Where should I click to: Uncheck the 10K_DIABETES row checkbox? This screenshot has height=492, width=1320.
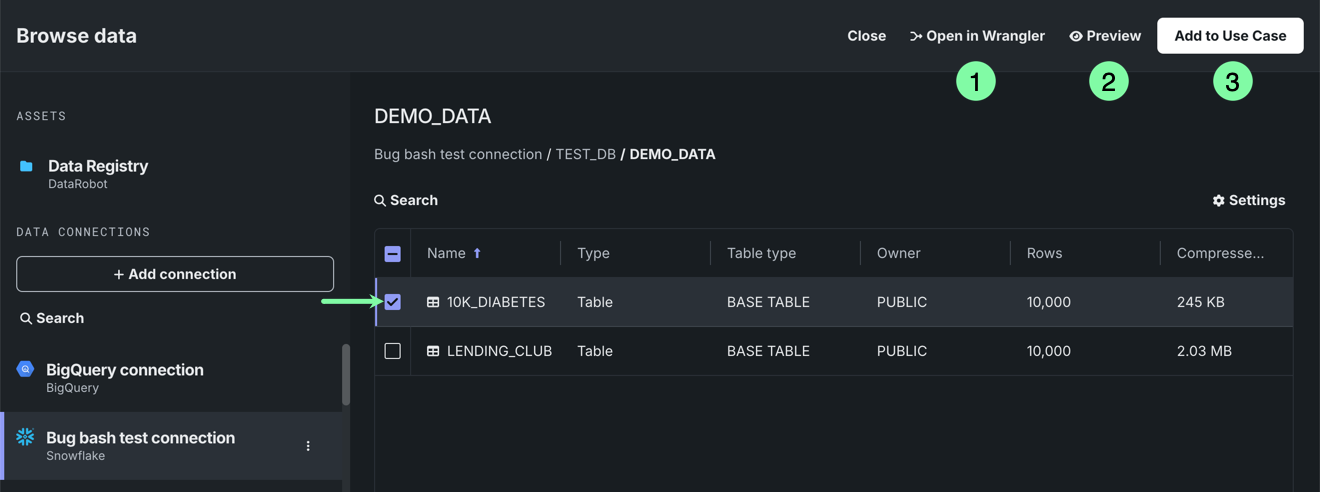(x=393, y=302)
